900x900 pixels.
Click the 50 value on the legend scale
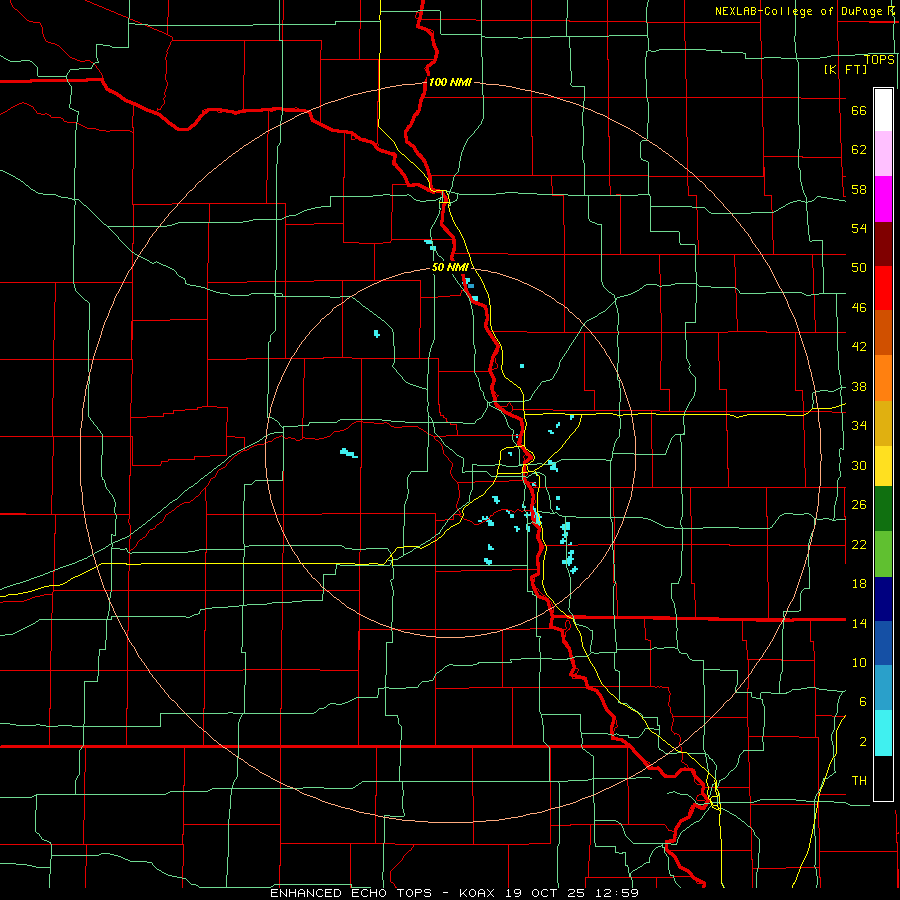tap(859, 268)
